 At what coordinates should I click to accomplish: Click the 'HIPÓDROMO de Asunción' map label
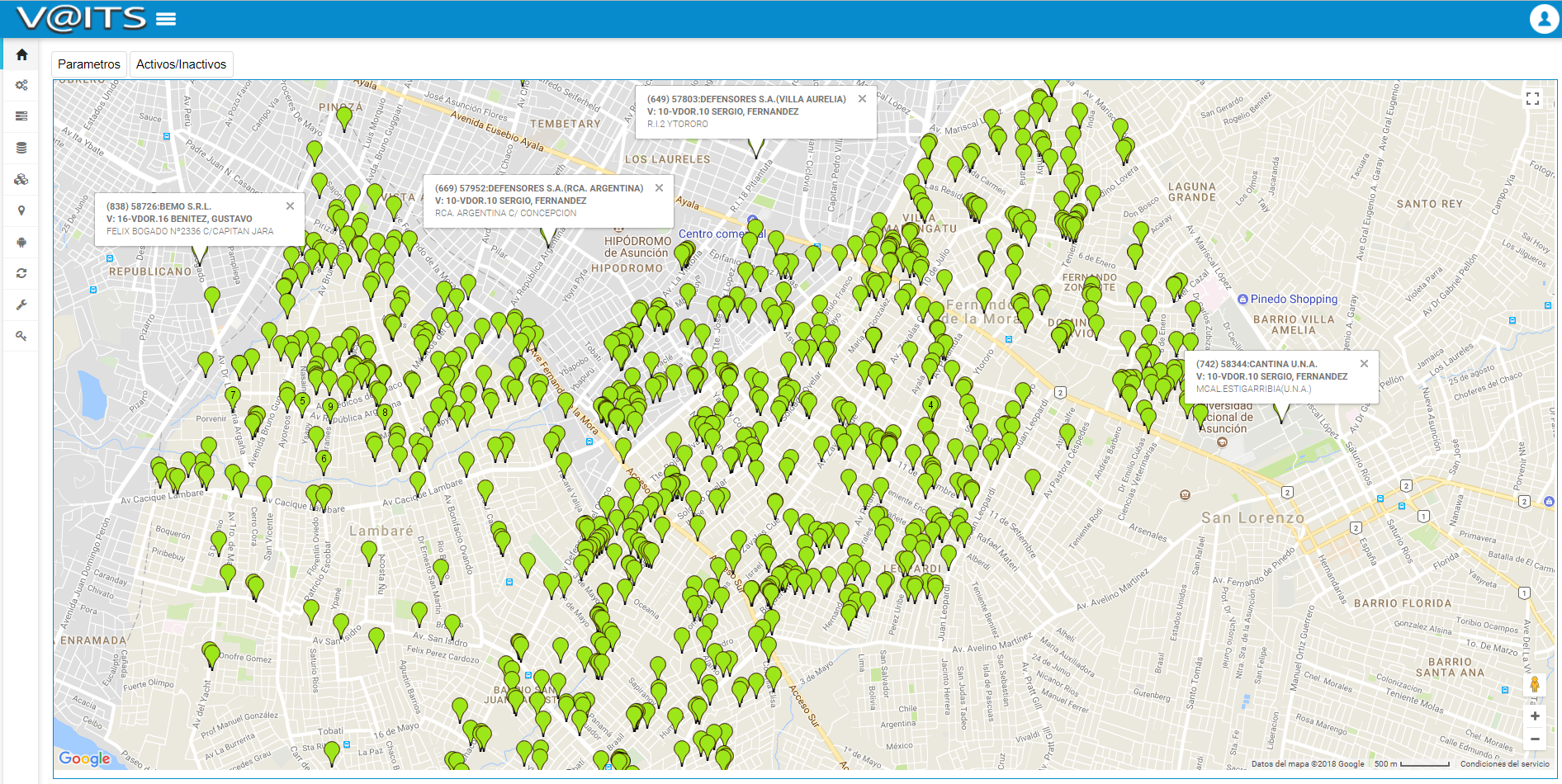637,247
